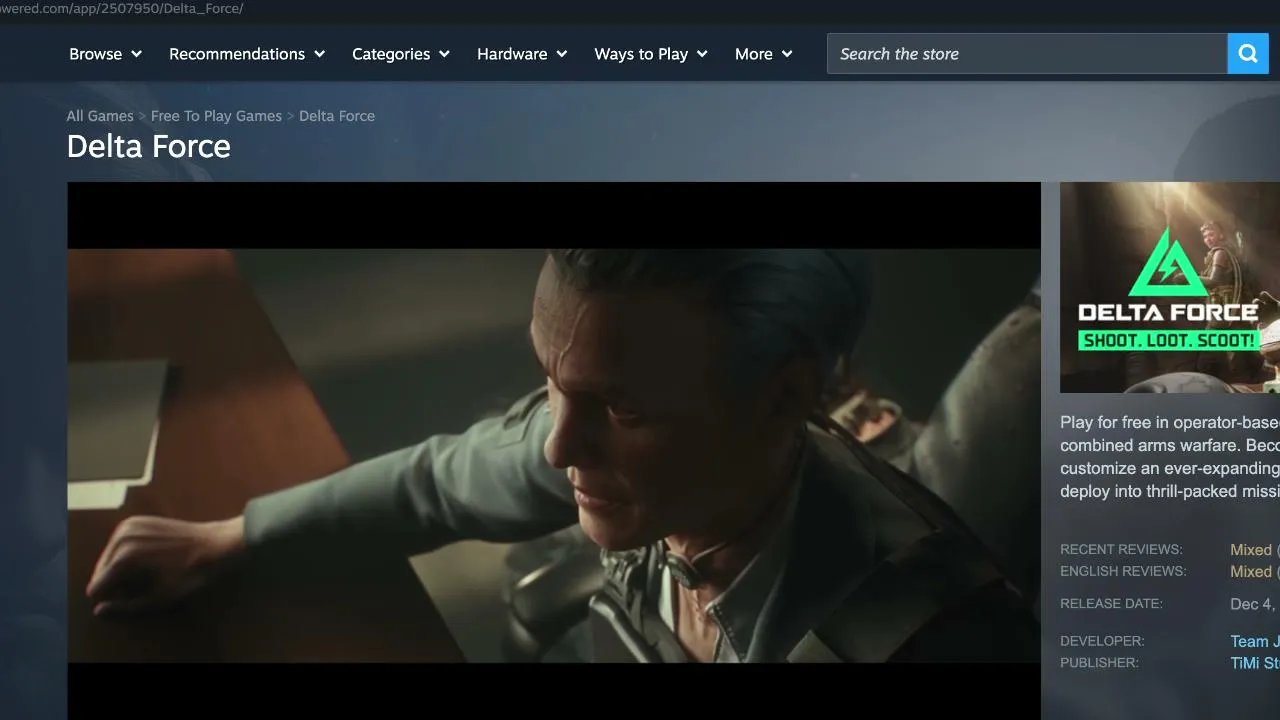Focus the Search the store field
The width and height of the screenshot is (1280, 720).
1027,54
